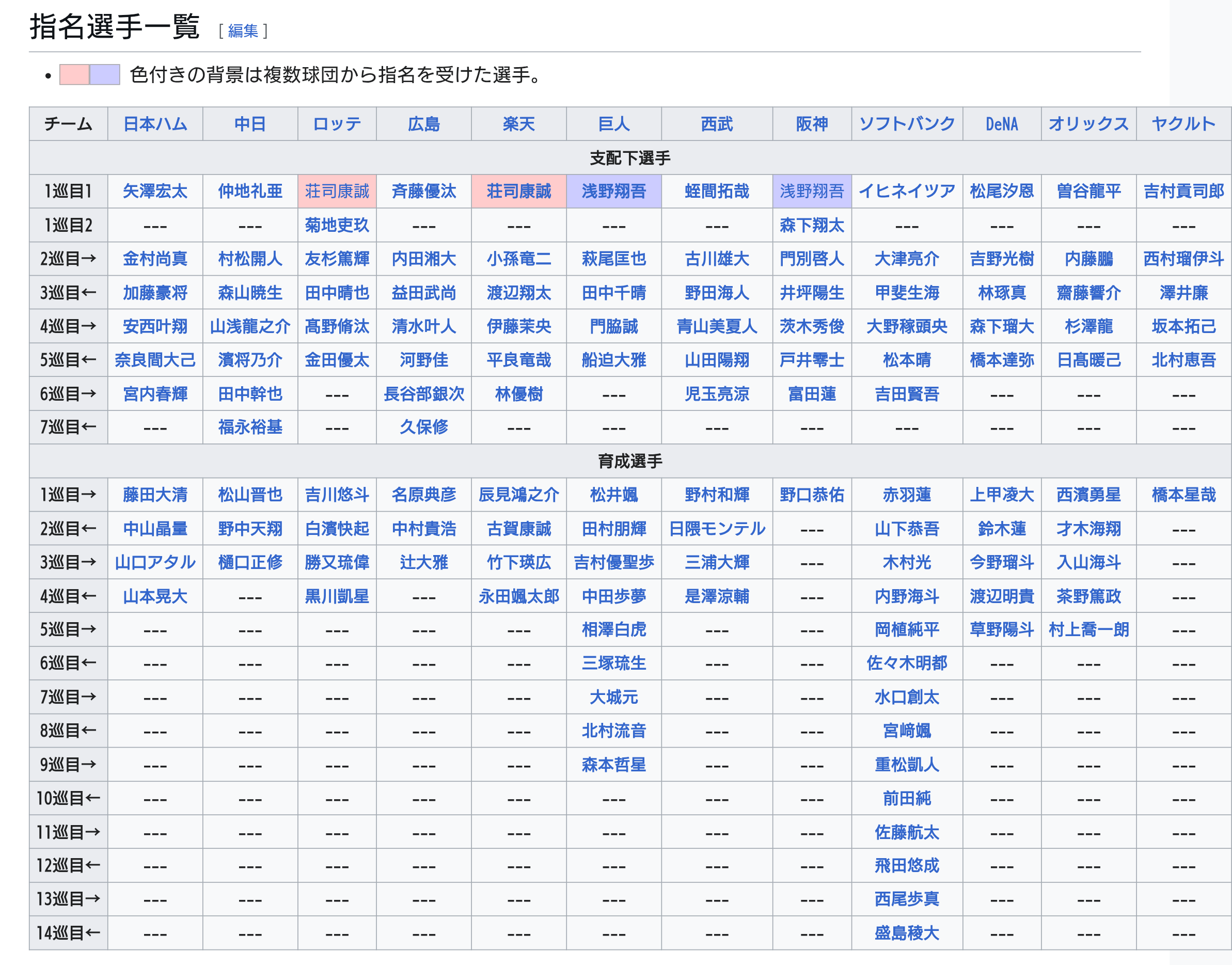The image size is (1232, 965).
Task: Open the ヤクルト team header link
Action: click(x=1183, y=124)
